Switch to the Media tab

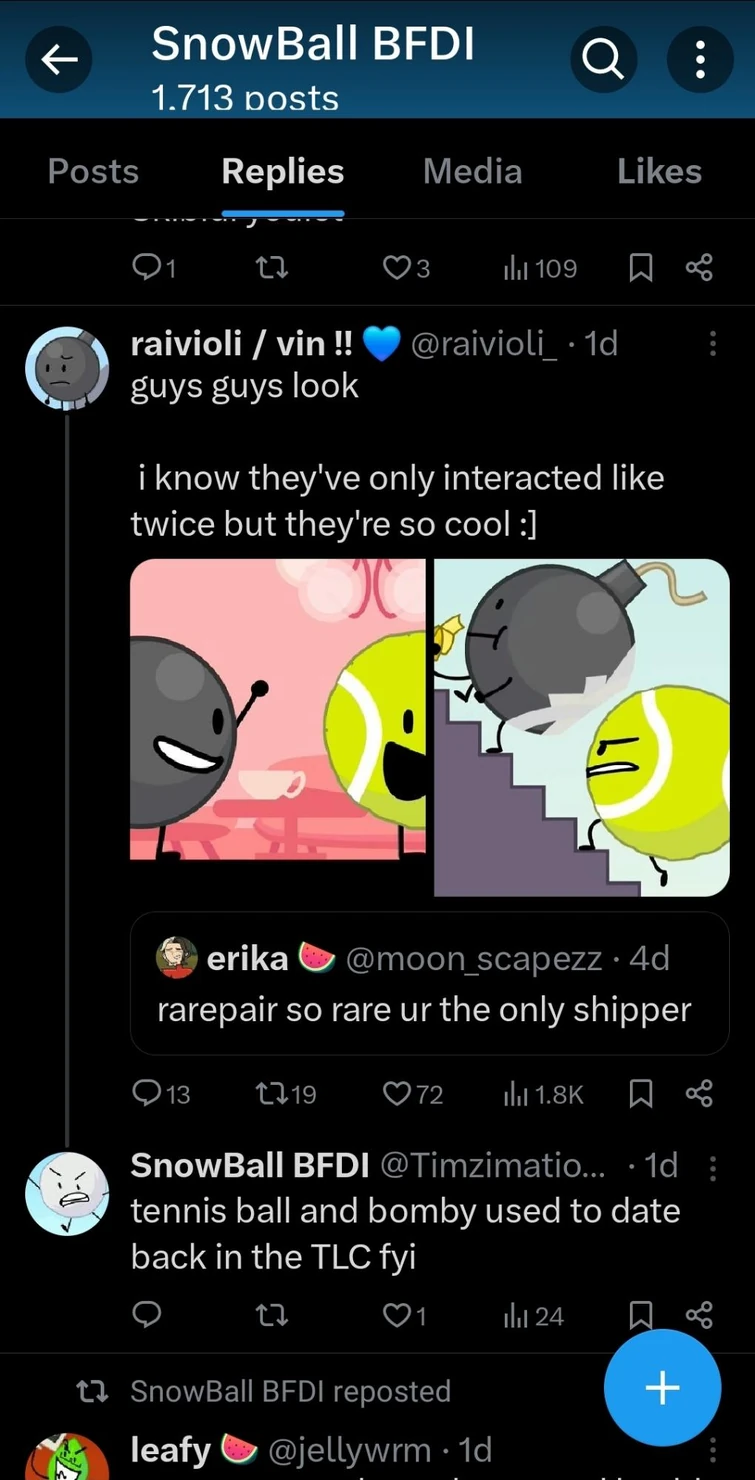pos(472,171)
